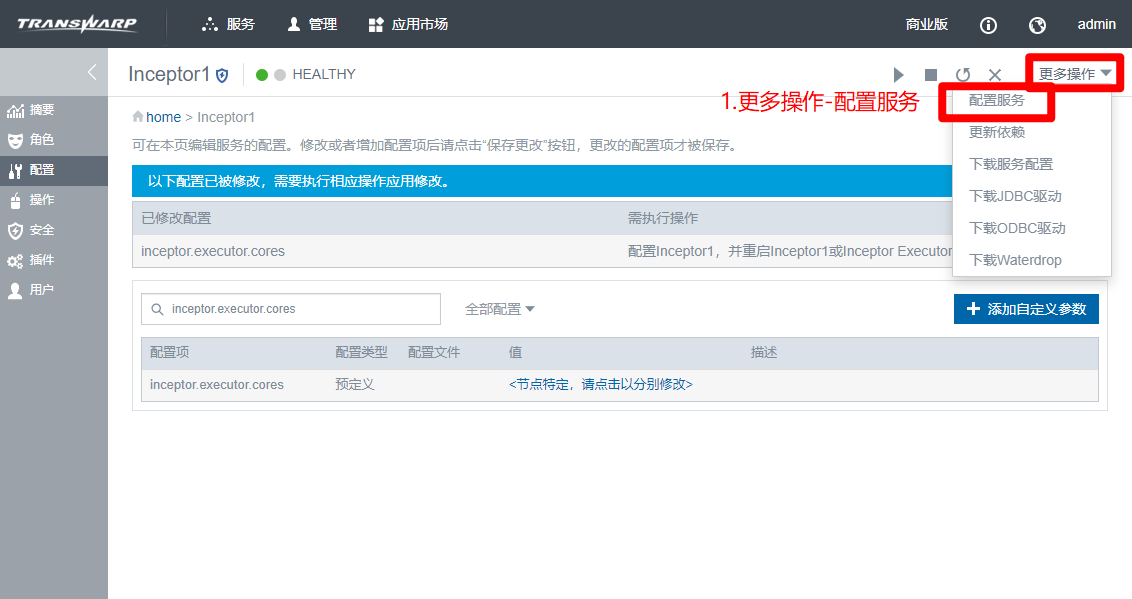Click the 节点特定 value link
Screen dimensions: 1132x599
(x=600, y=385)
